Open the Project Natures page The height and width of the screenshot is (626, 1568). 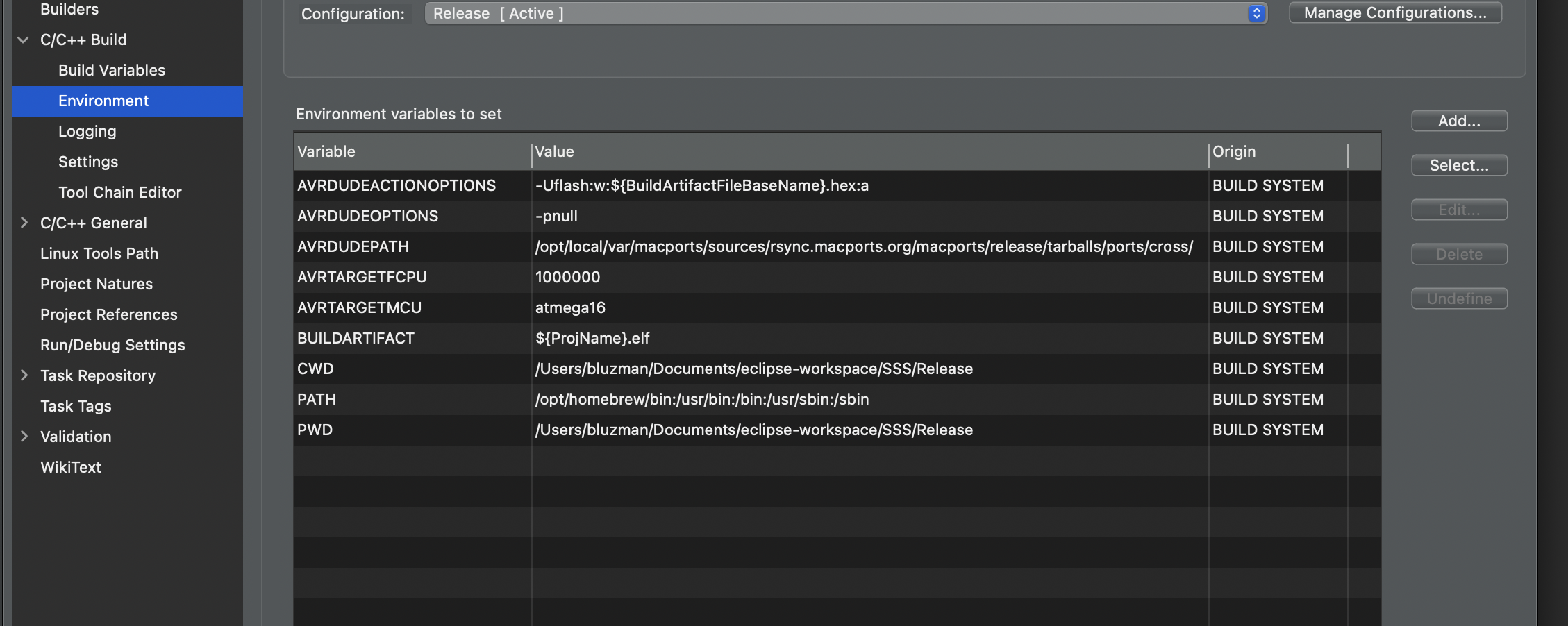(x=97, y=284)
